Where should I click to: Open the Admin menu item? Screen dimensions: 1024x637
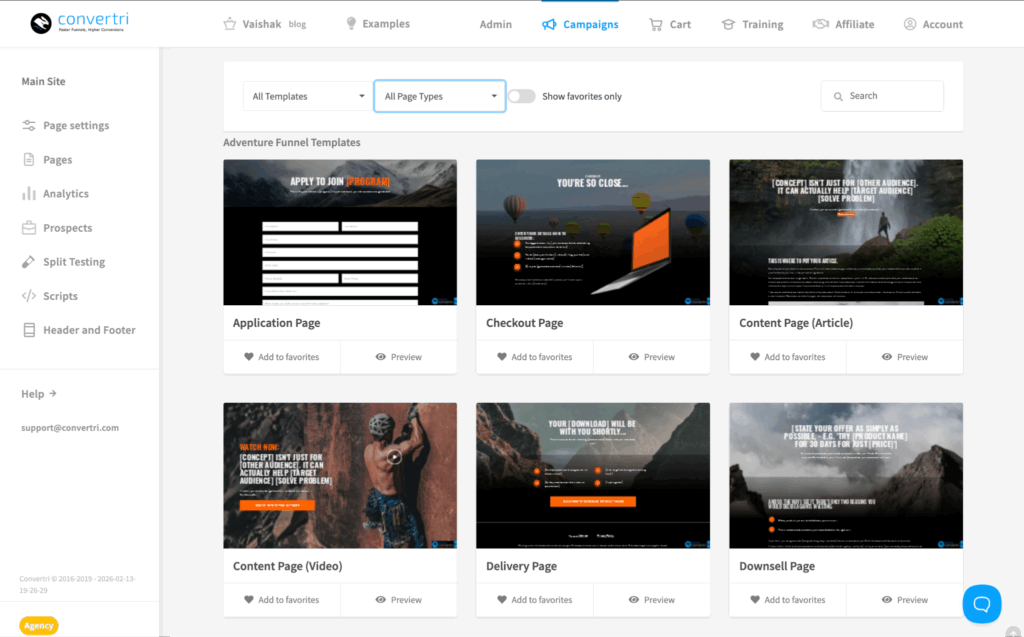495,24
